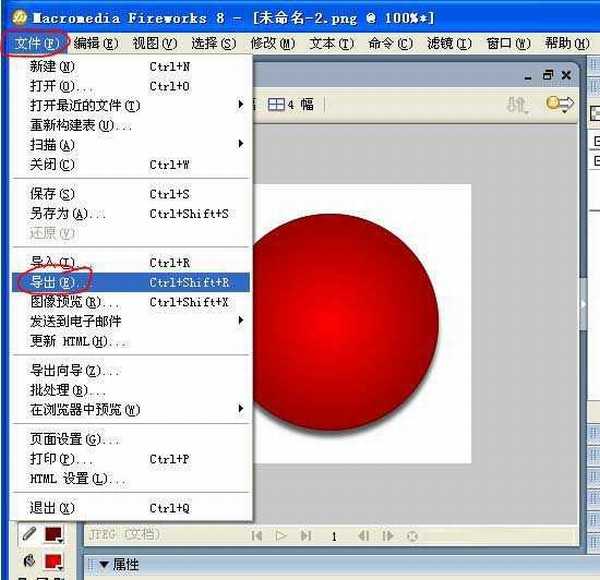Choose 退出(X) menu entry
This screenshot has width=600, height=580.
click(x=131, y=508)
